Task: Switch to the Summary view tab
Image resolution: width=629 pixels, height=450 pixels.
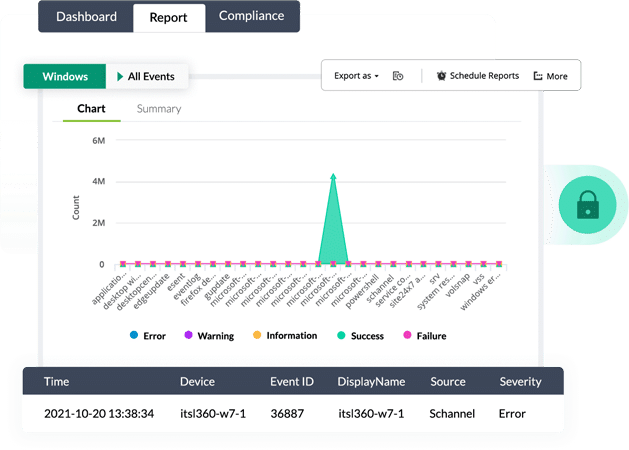Action: coord(159,109)
